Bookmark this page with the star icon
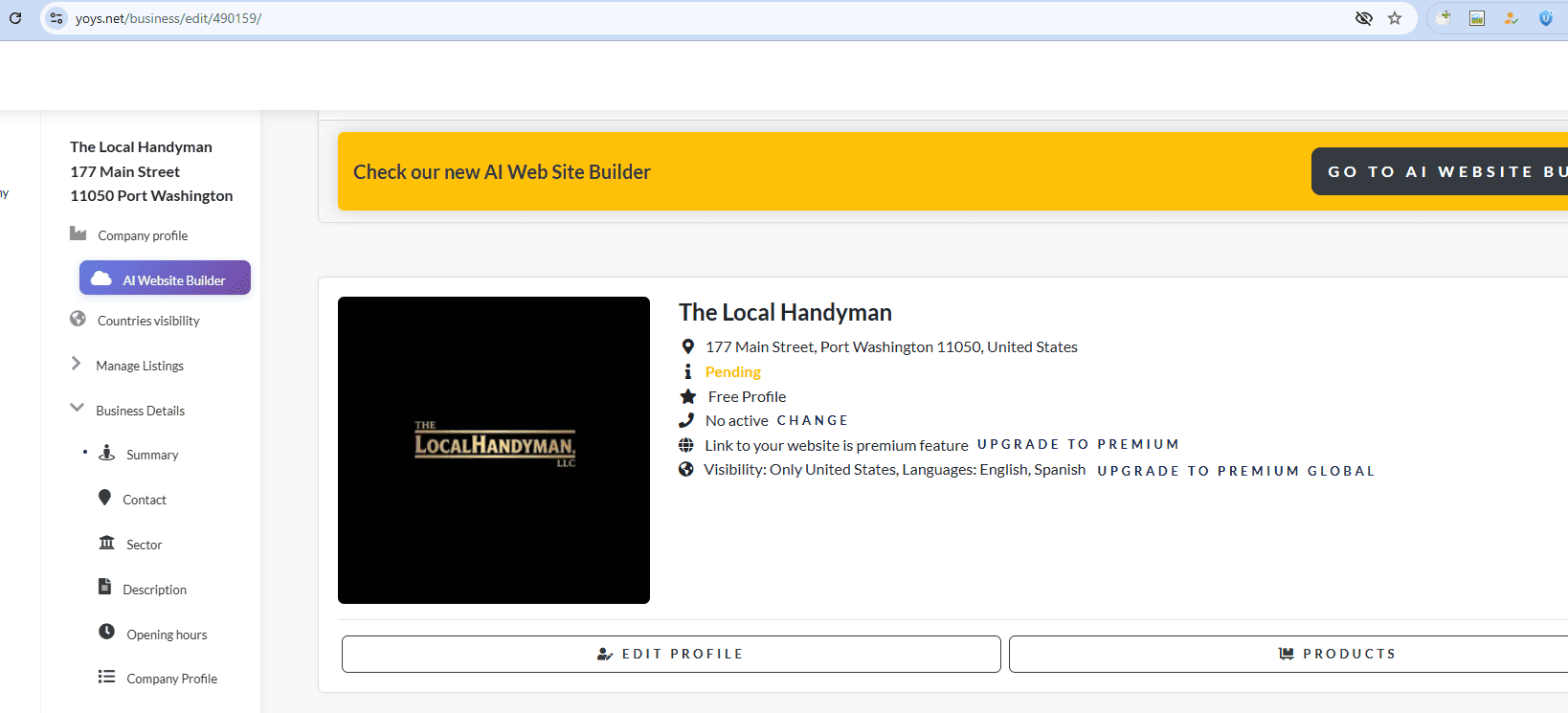 (1395, 18)
